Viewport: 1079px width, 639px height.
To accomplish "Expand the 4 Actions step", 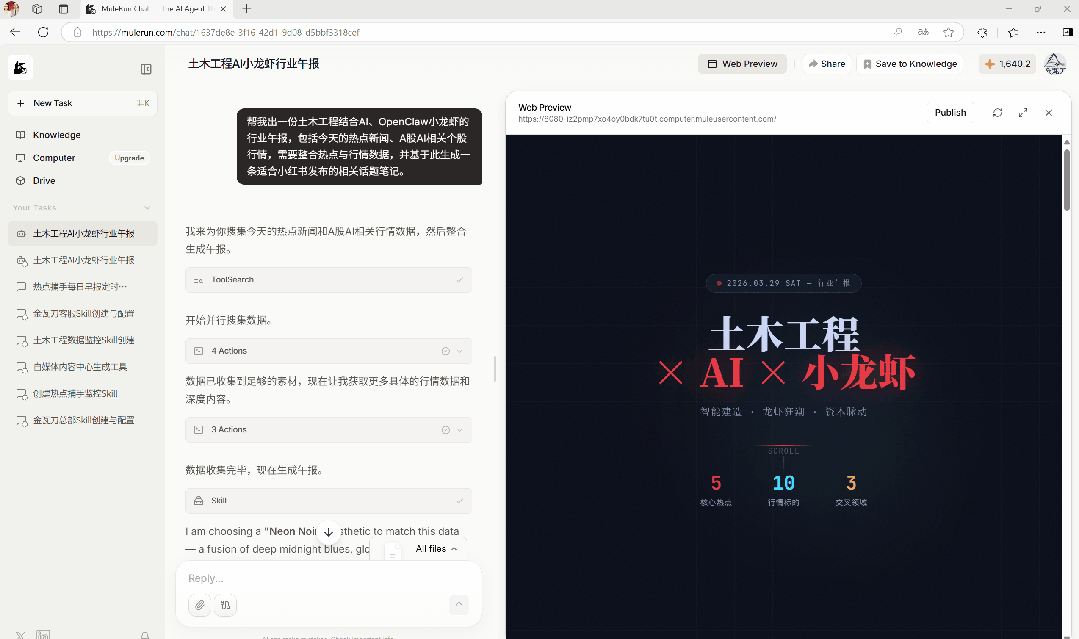I will pos(328,351).
